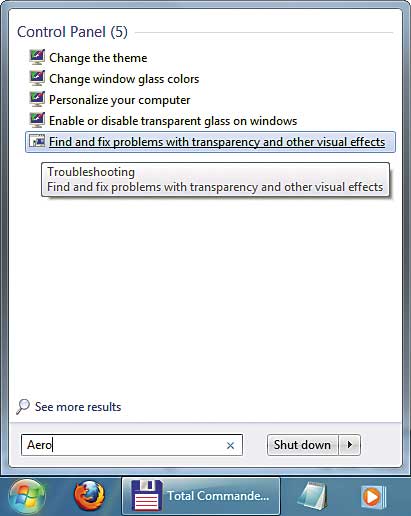Open Firefox from the taskbar
This screenshot has width=411, height=516.
[89, 496]
